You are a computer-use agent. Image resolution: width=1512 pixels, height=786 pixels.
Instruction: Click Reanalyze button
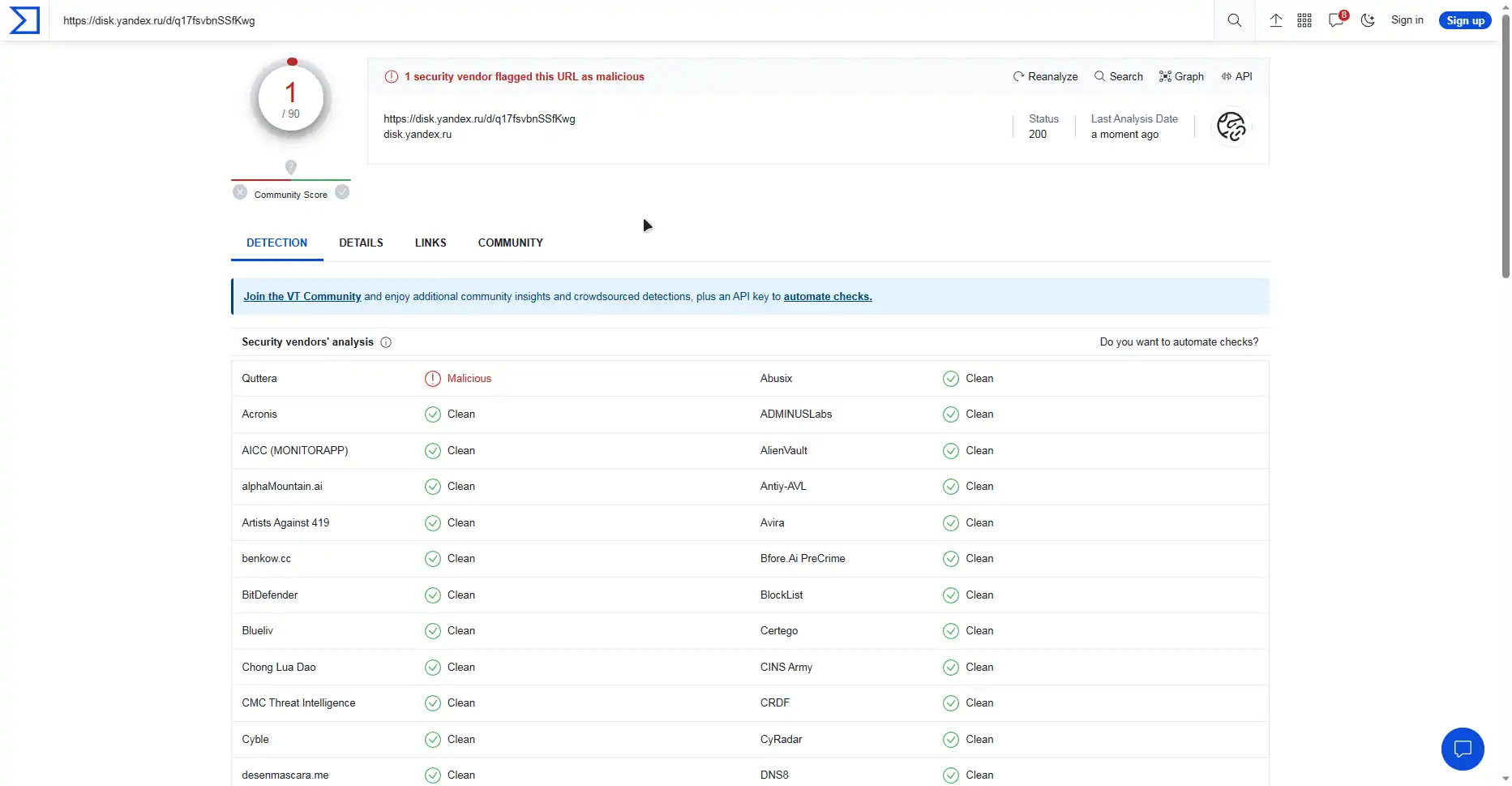coord(1045,76)
